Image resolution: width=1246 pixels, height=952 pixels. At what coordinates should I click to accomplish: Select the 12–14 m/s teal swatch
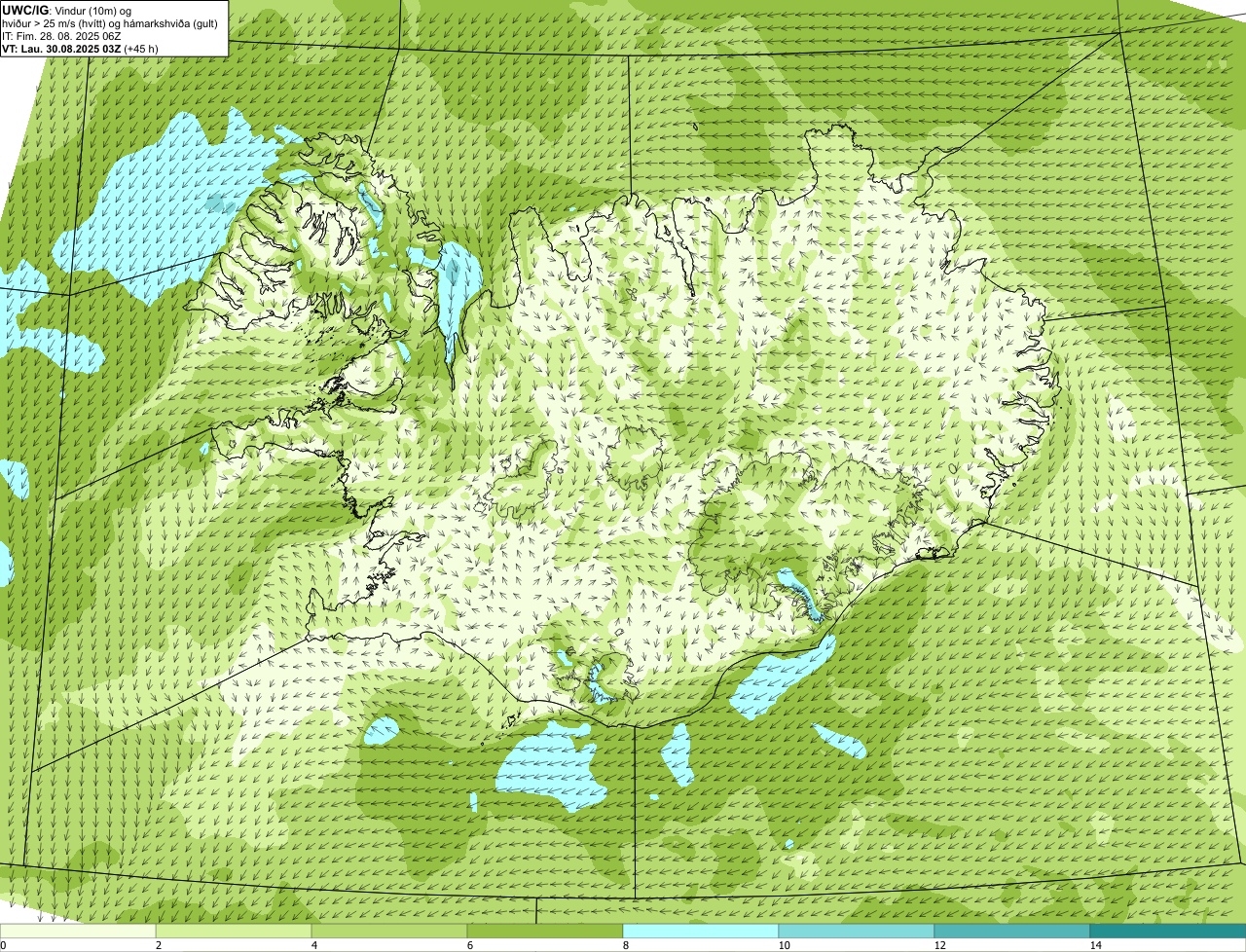coord(1012,931)
